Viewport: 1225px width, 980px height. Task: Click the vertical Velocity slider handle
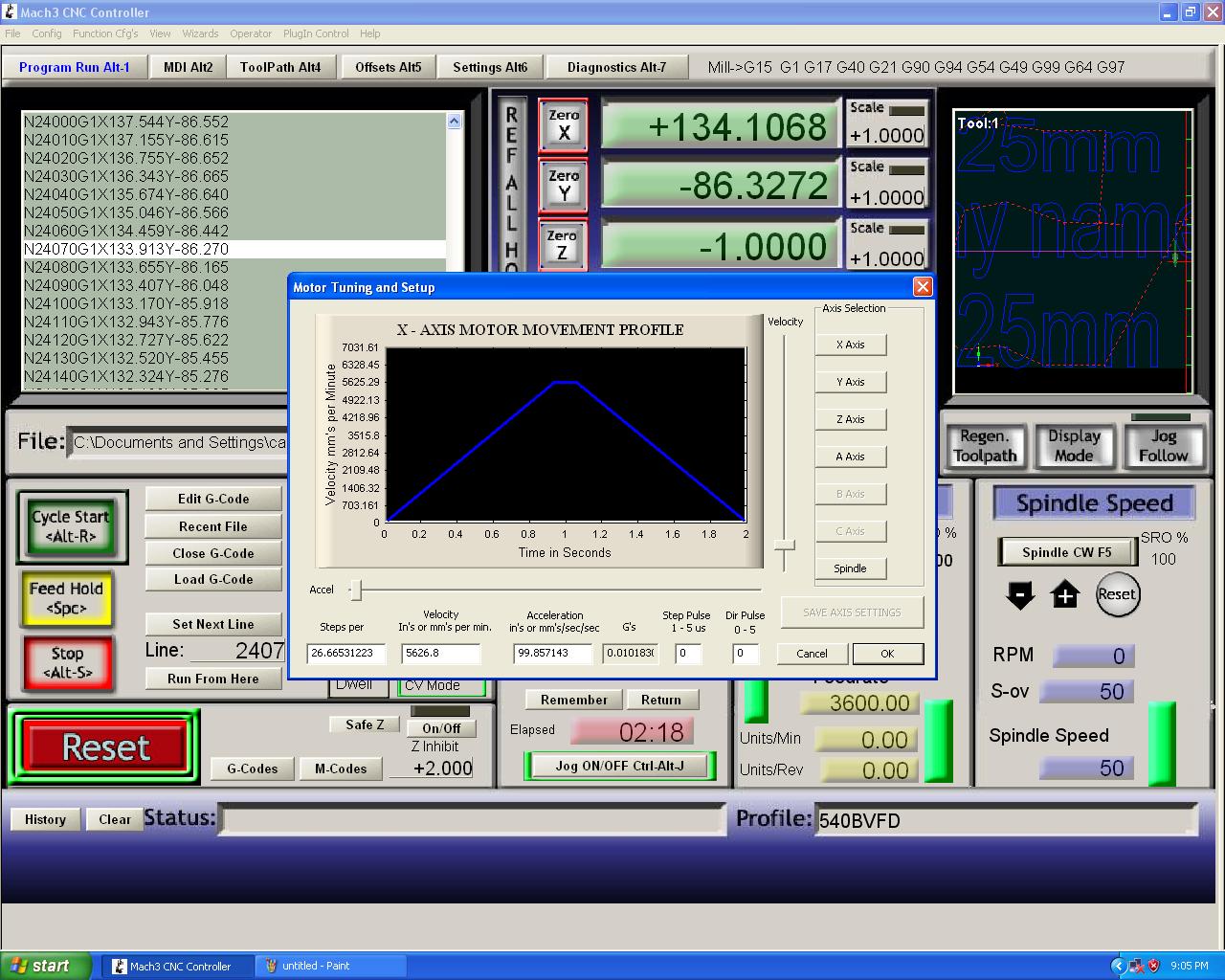point(785,546)
